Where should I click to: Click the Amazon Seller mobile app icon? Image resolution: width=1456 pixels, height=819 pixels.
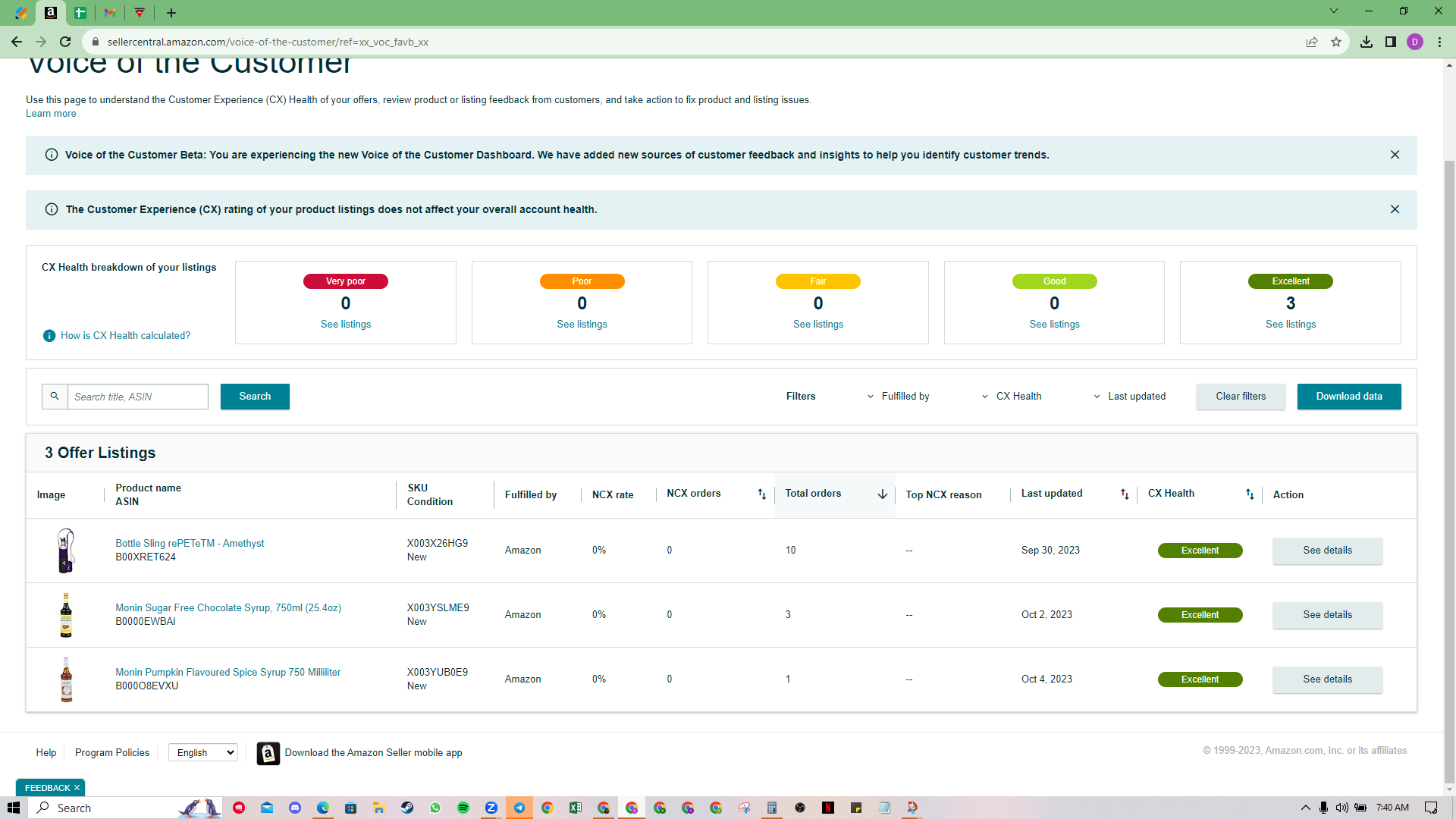[268, 753]
